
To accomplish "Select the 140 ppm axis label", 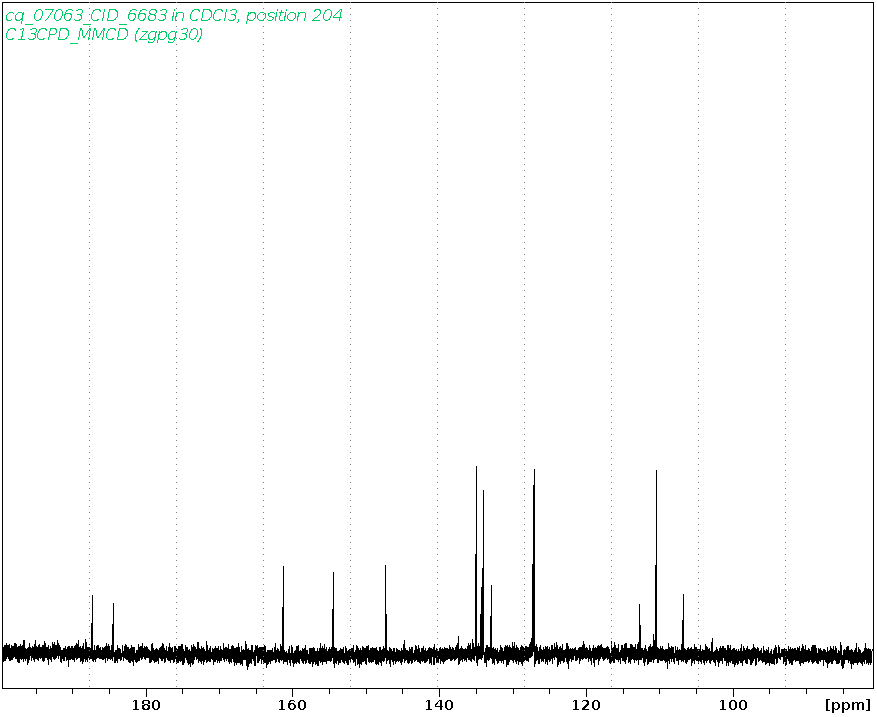I will (439, 705).
